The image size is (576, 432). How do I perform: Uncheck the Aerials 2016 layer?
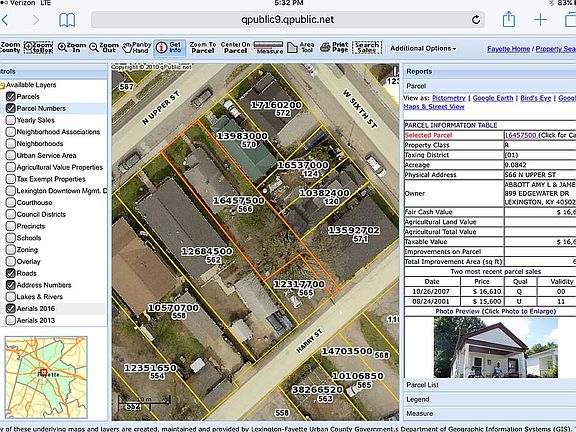11,308
